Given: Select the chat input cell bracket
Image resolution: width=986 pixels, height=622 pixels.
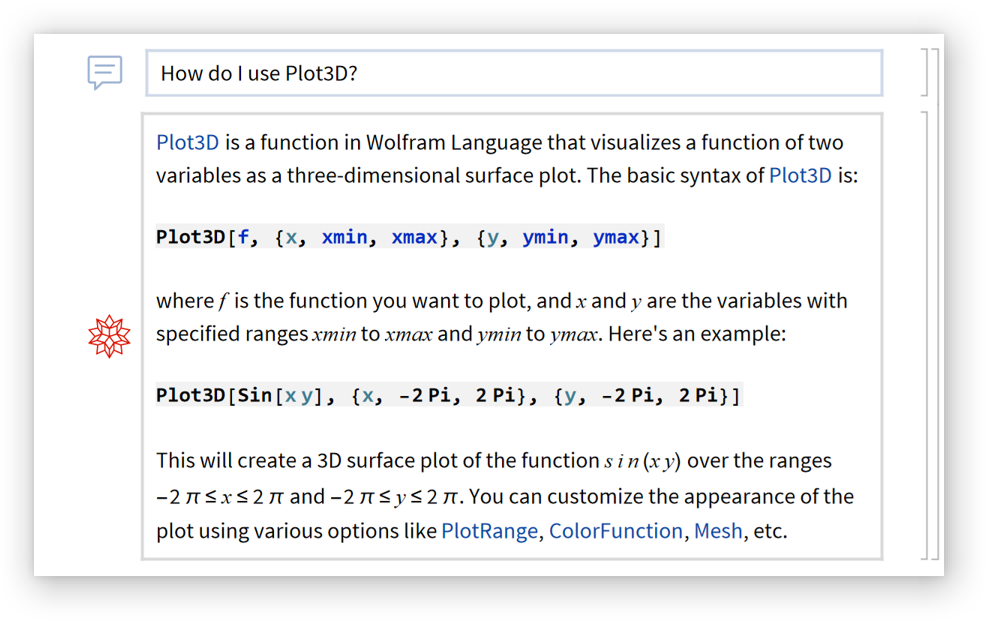Looking at the screenshot, I should (923, 72).
